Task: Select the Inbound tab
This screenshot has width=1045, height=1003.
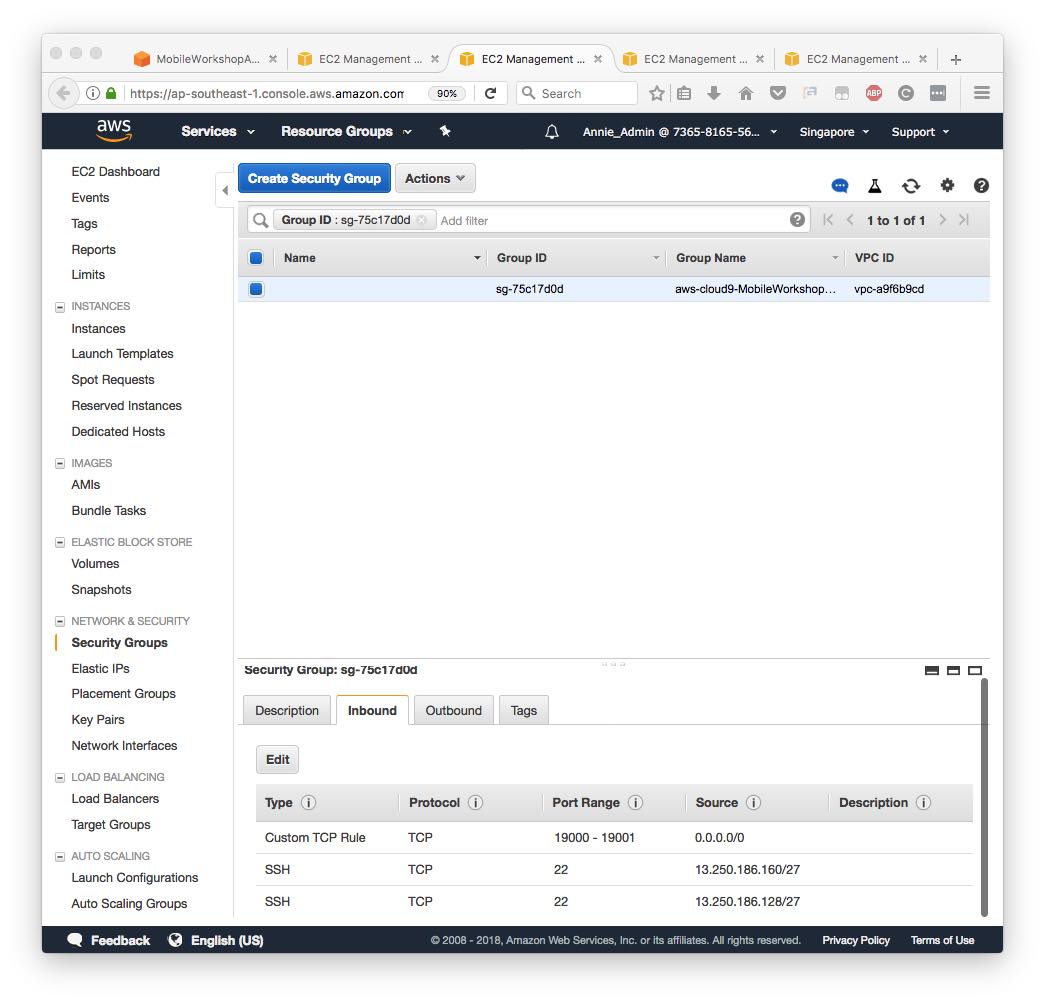Action: [372, 710]
